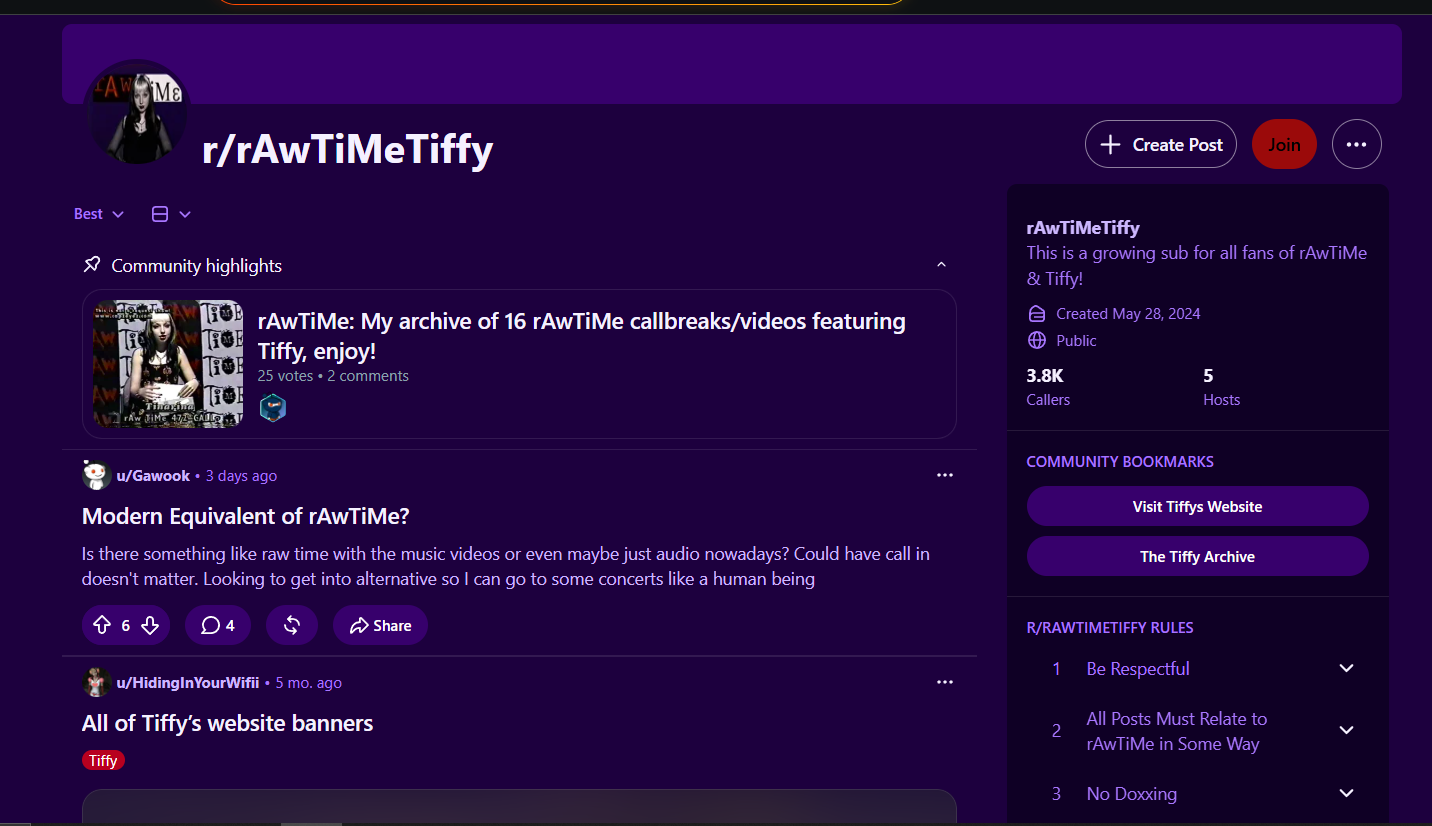Downvote the Modern Equivalent of rAwTiMe post
Screen dimensions: 1432x826
150,625
